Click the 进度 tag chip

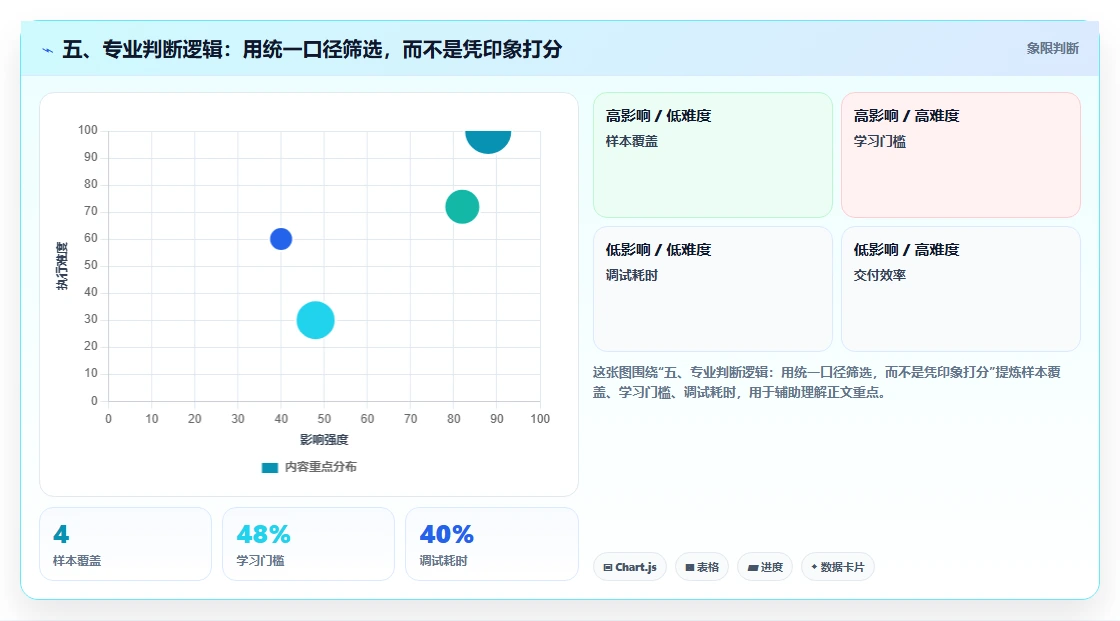click(x=765, y=567)
